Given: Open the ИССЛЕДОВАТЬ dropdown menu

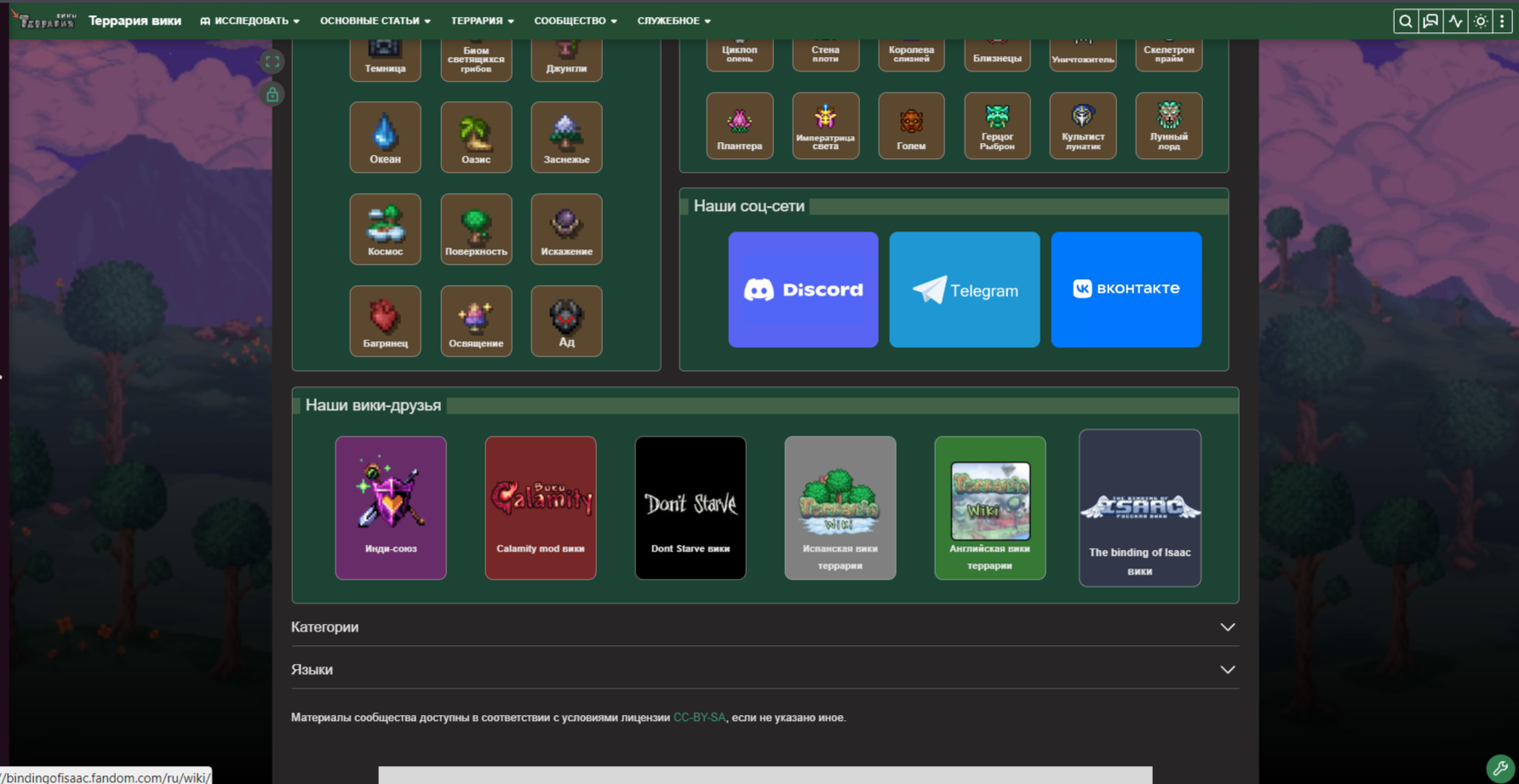Looking at the screenshot, I should tap(249, 20).
